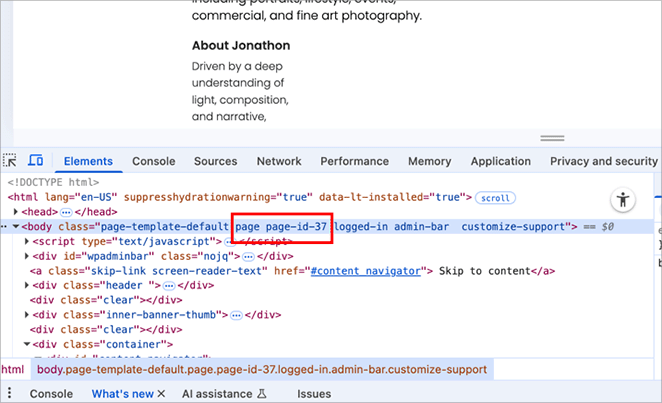Expand the inner-banner-thumb div node
The height and width of the screenshot is (403, 662).
click(x=26, y=314)
